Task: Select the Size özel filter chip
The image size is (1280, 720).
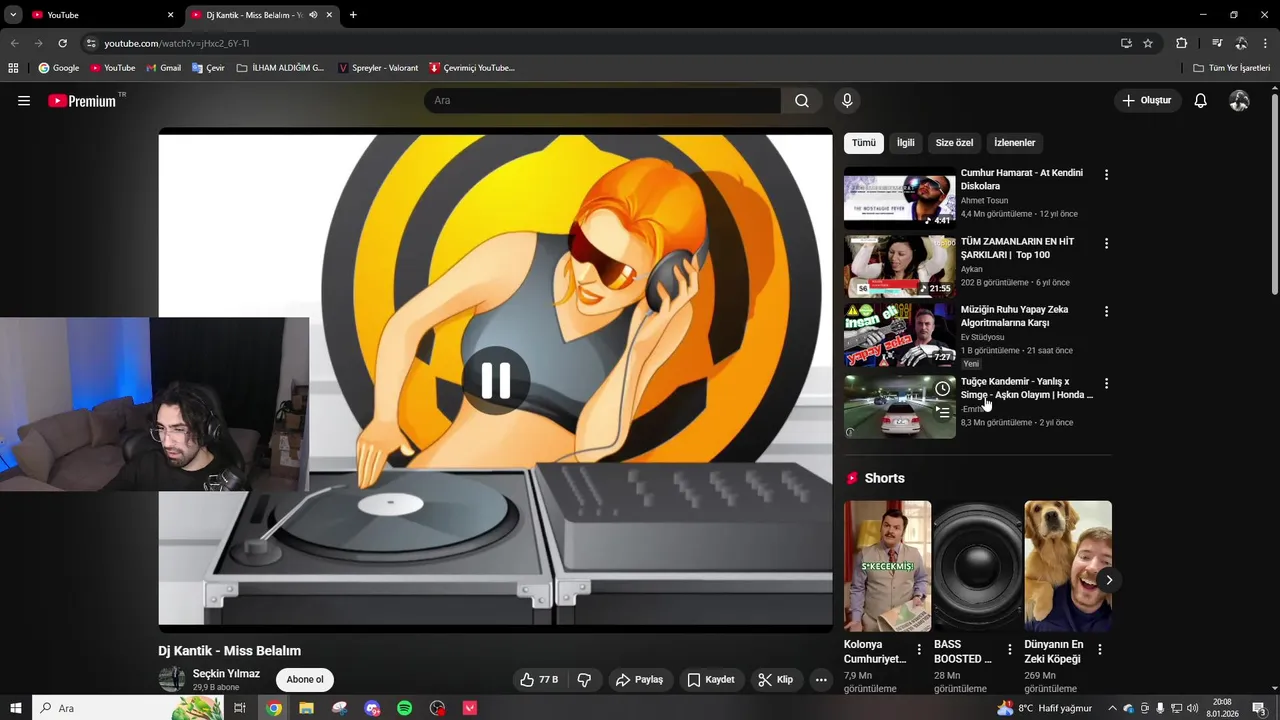Action: [x=954, y=143]
